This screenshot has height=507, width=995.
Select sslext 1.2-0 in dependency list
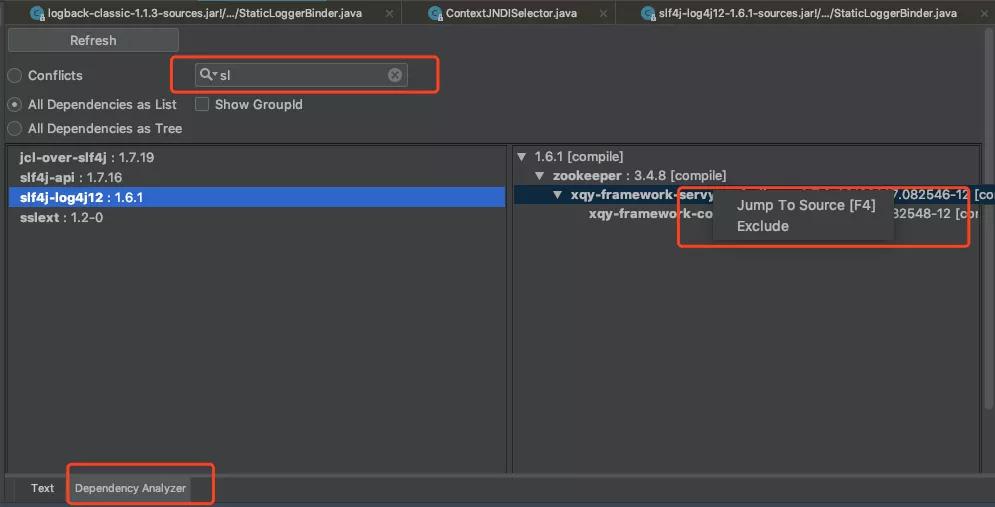pos(61,218)
